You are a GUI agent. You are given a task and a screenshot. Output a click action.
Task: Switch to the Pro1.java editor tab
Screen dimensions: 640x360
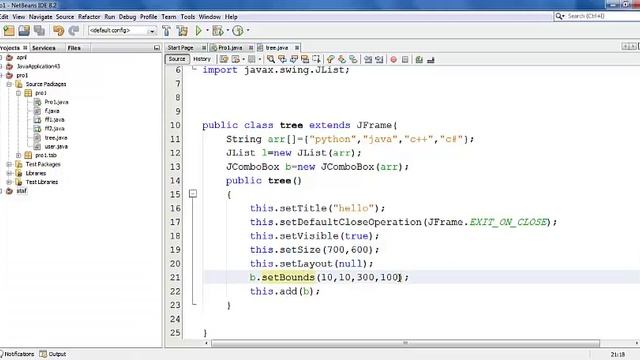(230, 48)
